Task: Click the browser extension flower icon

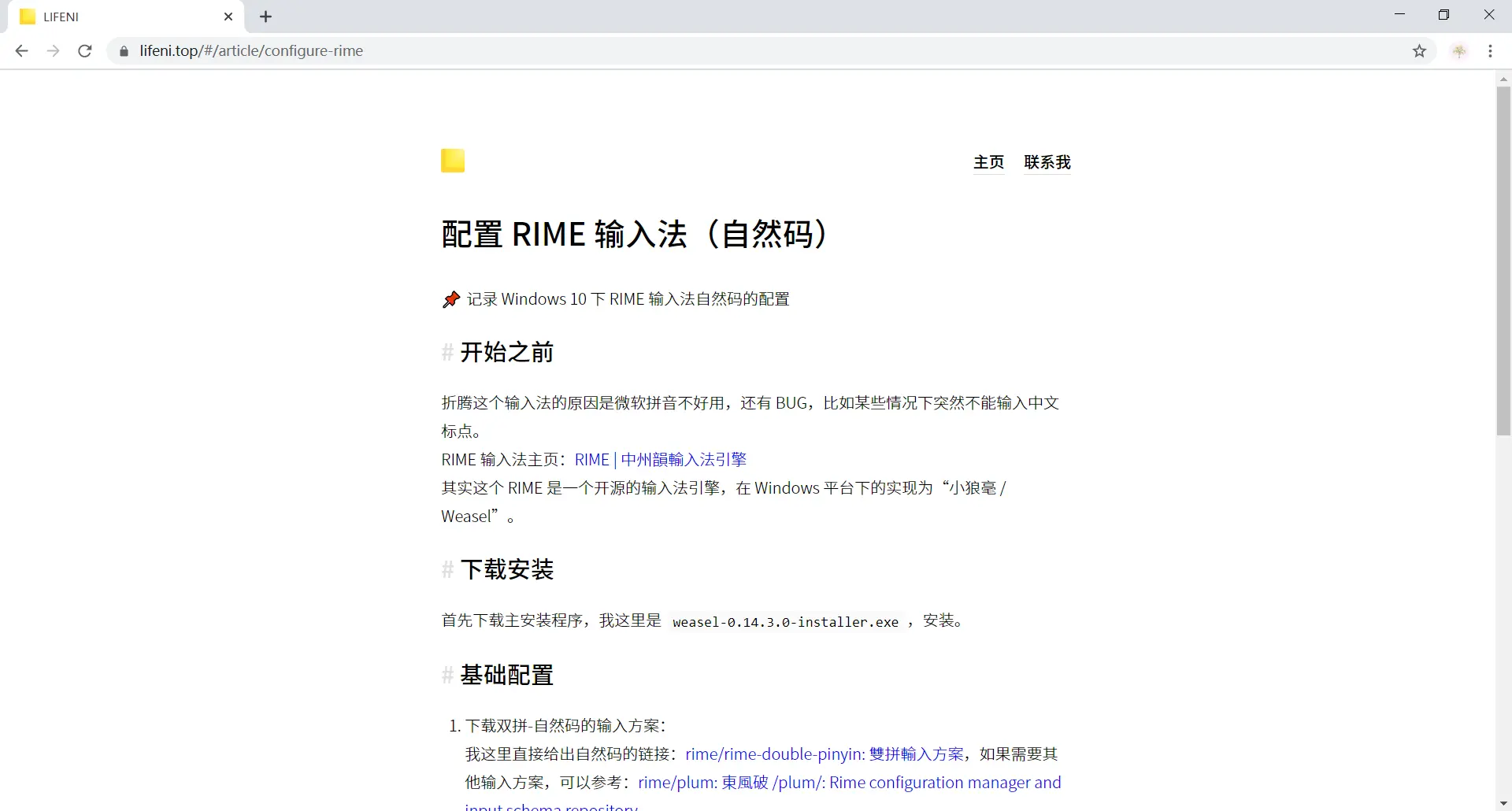Action: click(1460, 50)
